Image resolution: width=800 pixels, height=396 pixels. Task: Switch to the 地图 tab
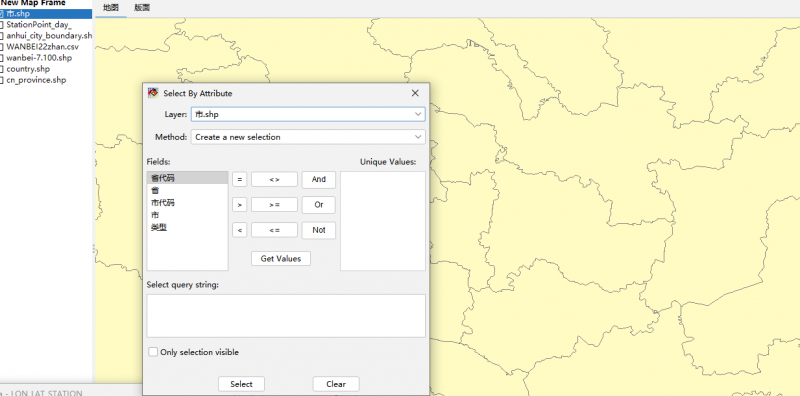[x=111, y=8]
